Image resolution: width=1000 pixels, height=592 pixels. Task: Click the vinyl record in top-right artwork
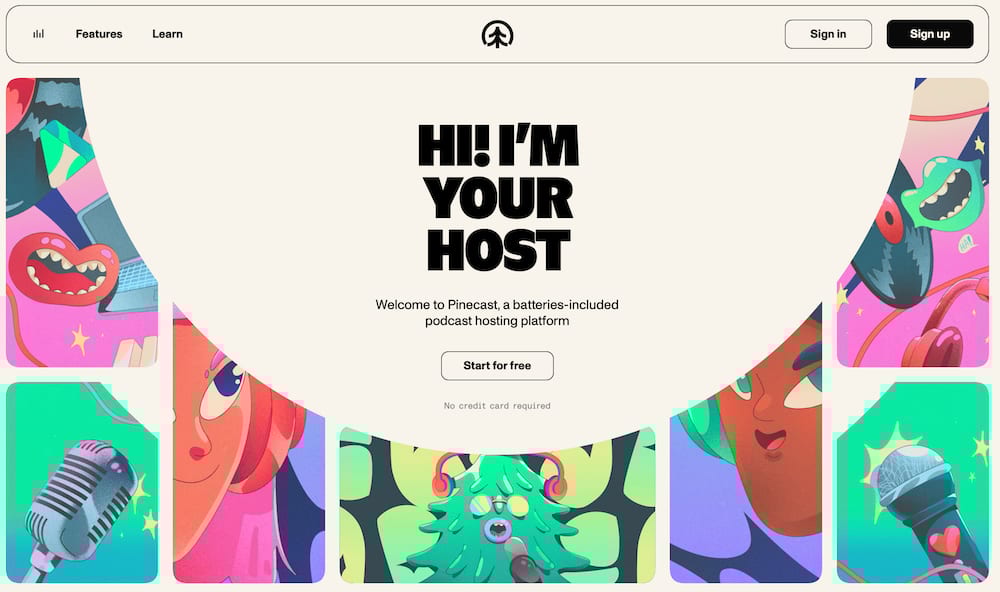pos(890,255)
